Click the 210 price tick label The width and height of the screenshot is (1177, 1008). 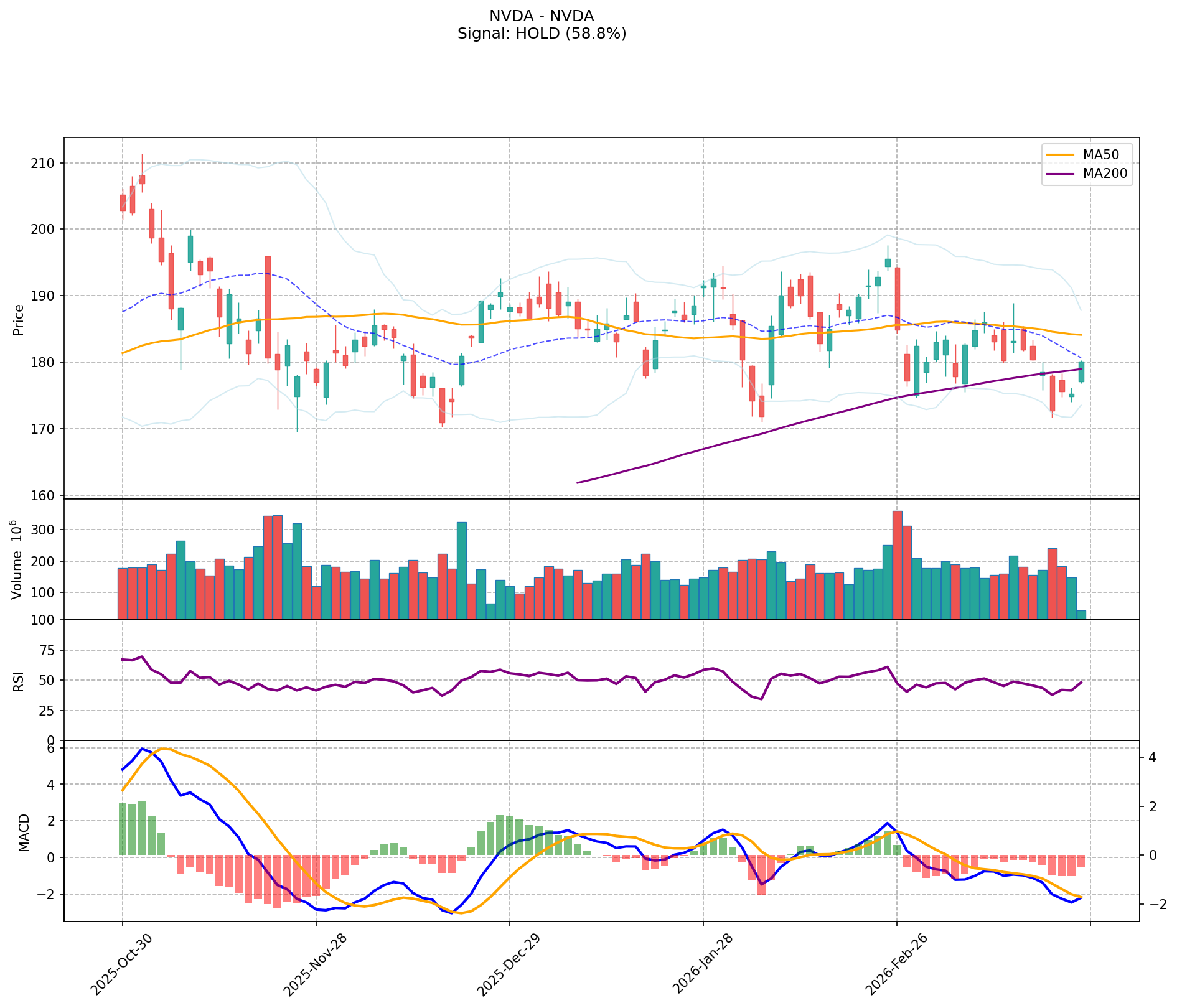click(47, 164)
